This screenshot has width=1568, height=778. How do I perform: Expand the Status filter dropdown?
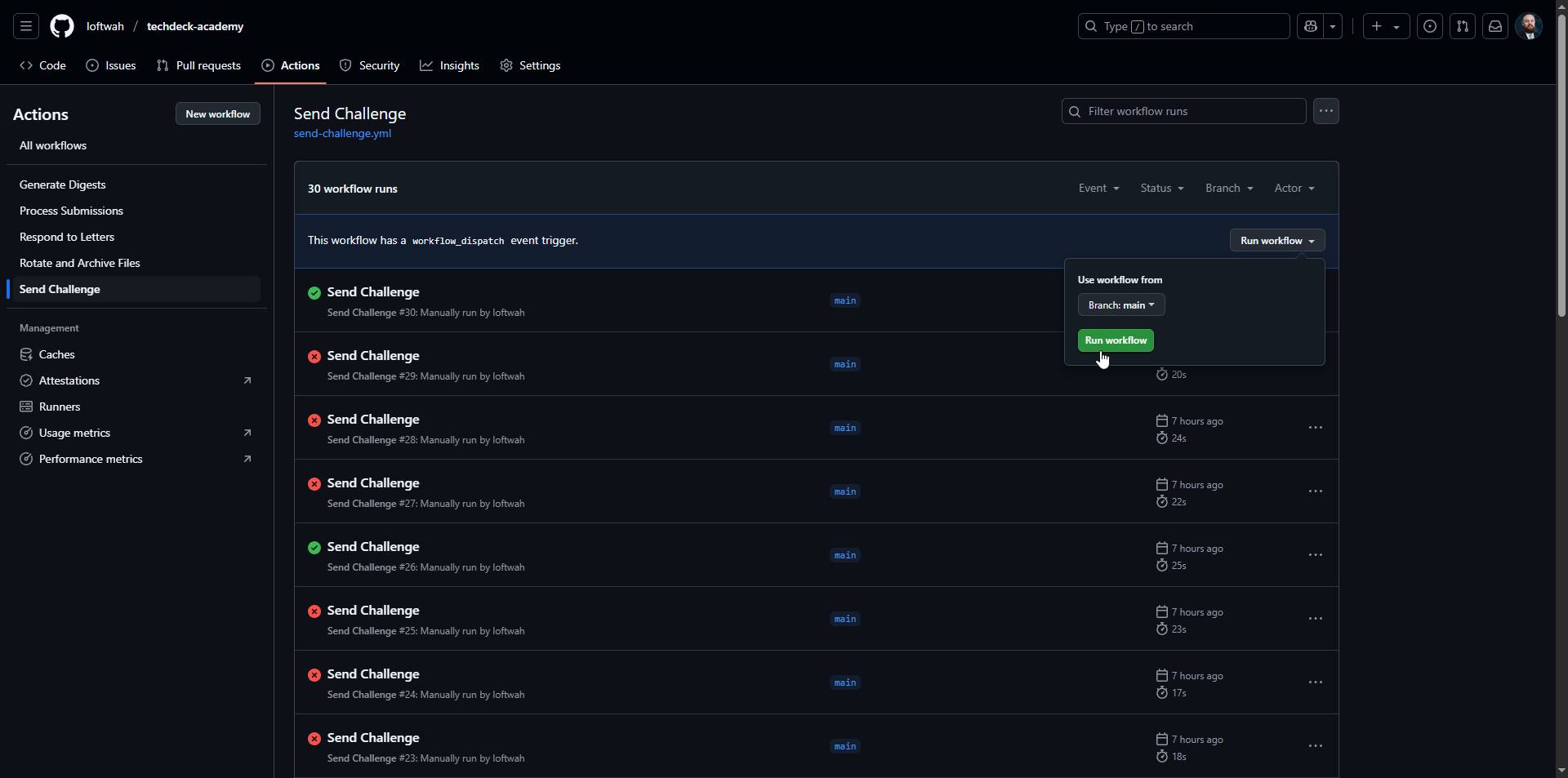click(x=1162, y=189)
